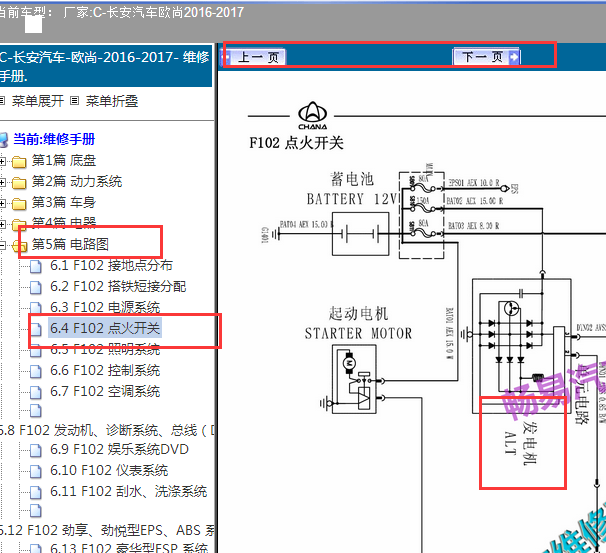Click the document icon beside 6.2 F102 搭铁短接分配
The image size is (606, 553).
point(36,288)
